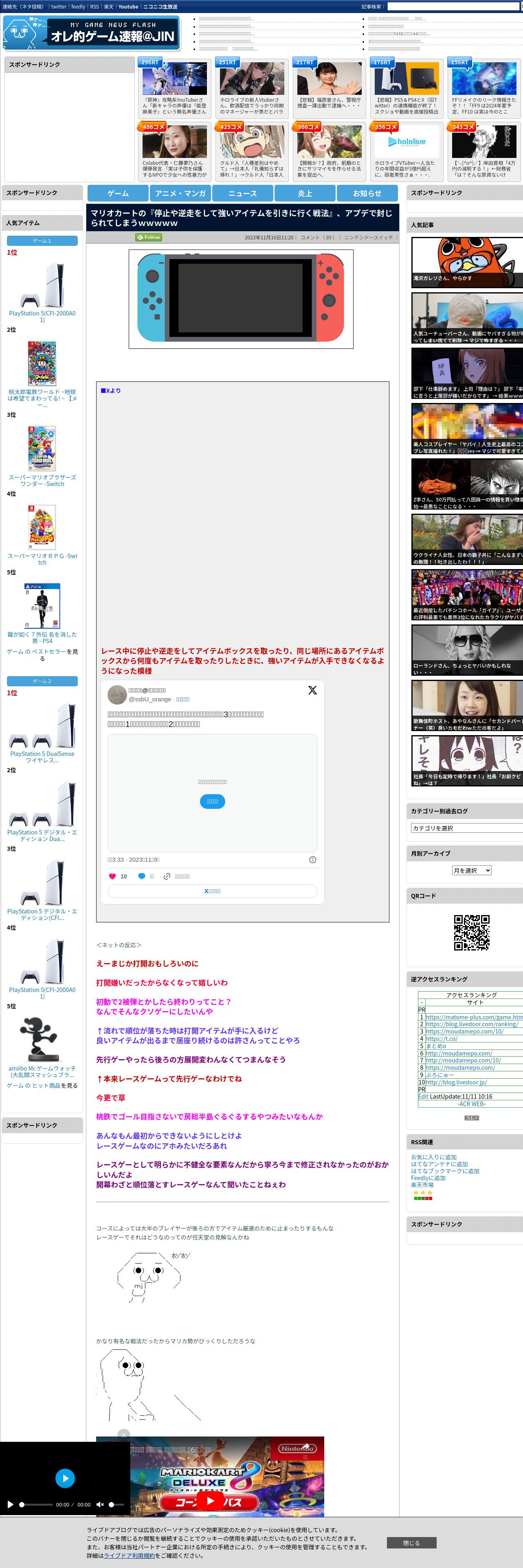
Task: Open the 炎上 tab
Action: (x=304, y=193)
